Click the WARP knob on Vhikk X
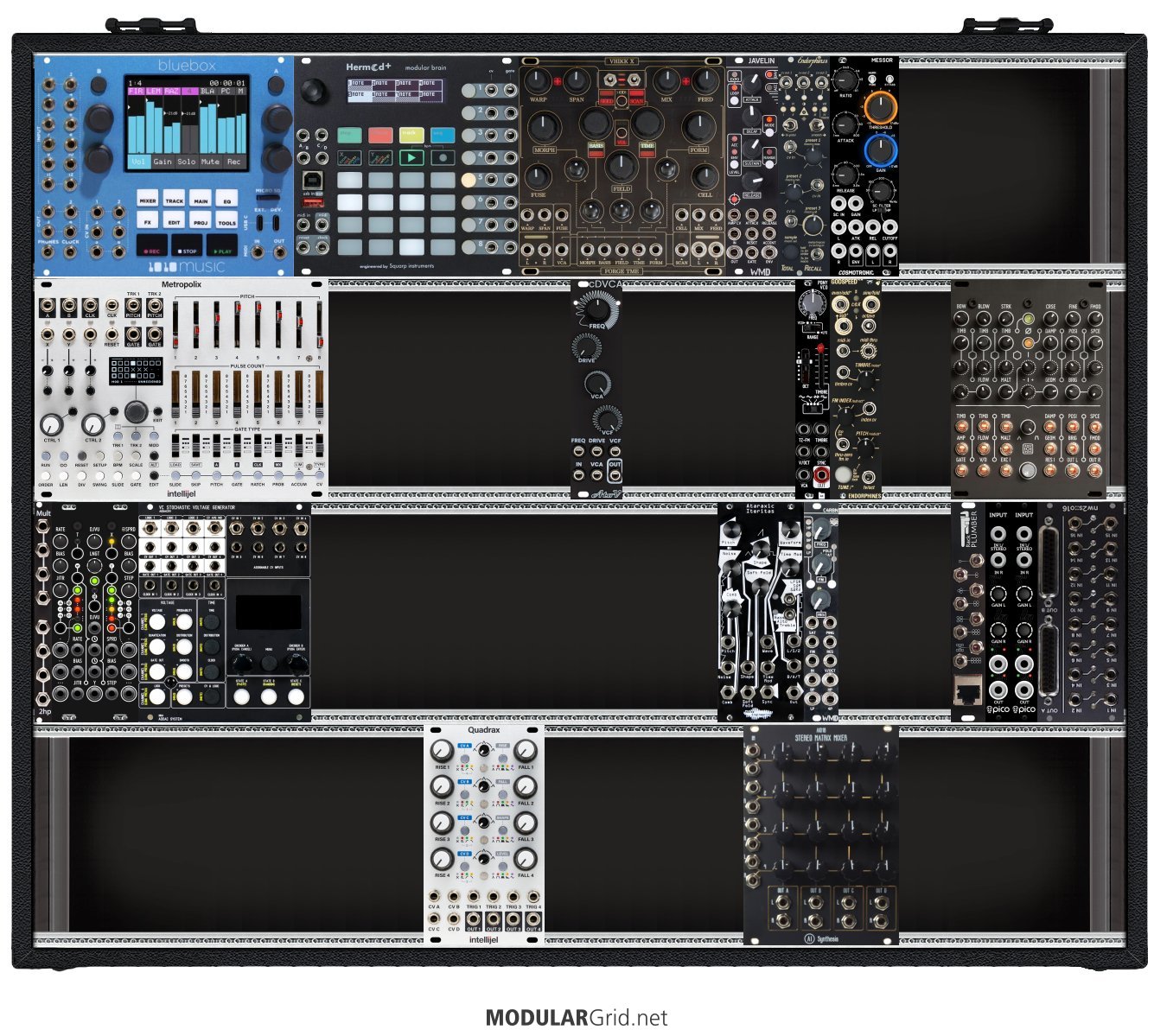The width and height of the screenshot is (1154, 1036). (x=538, y=82)
